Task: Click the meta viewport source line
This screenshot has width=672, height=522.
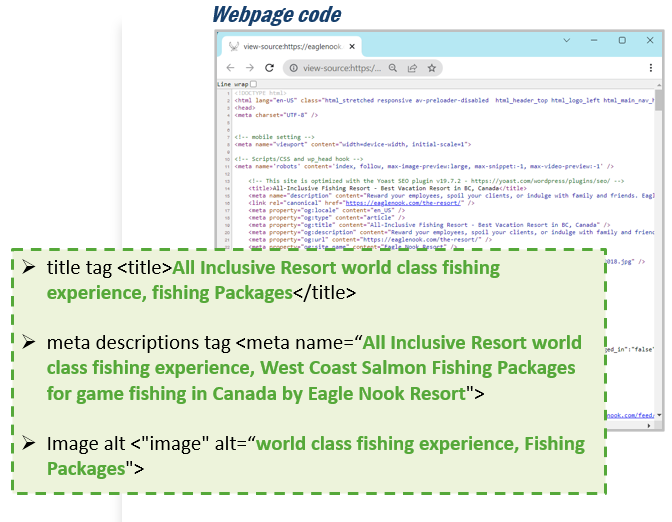Action: pos(353,144)
